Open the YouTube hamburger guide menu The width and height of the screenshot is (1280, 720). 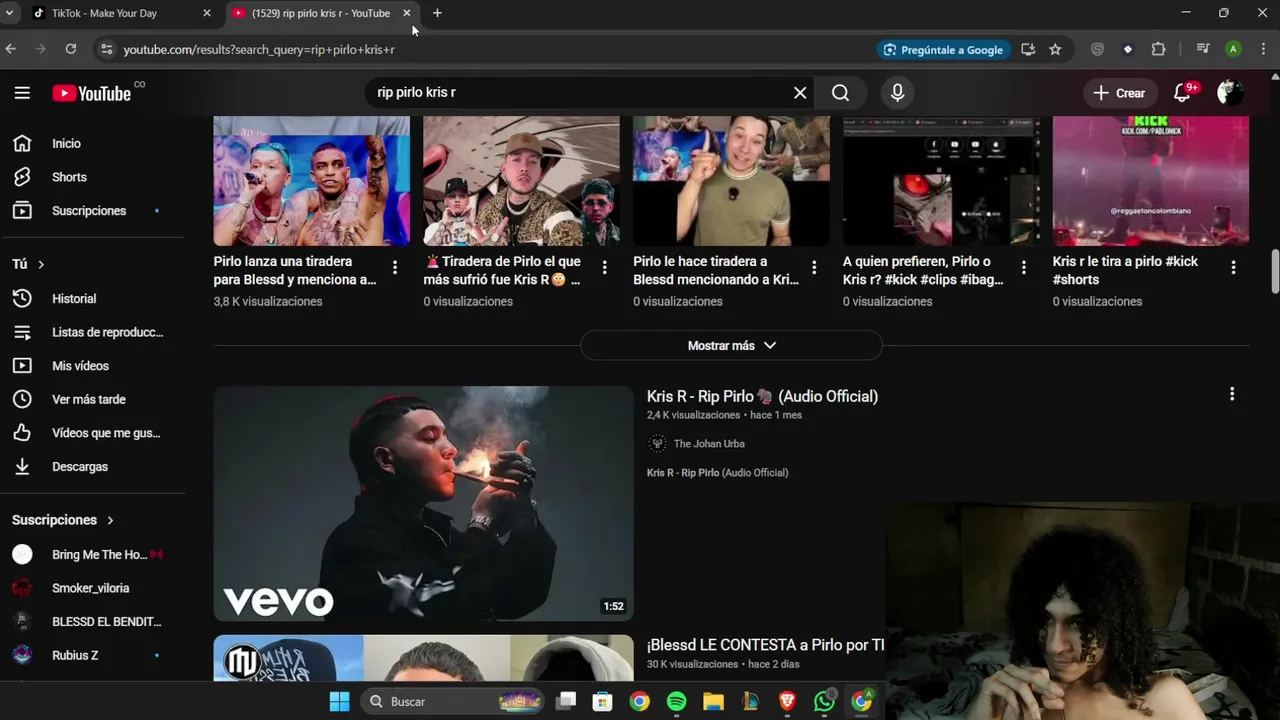(x=22, y=93)
